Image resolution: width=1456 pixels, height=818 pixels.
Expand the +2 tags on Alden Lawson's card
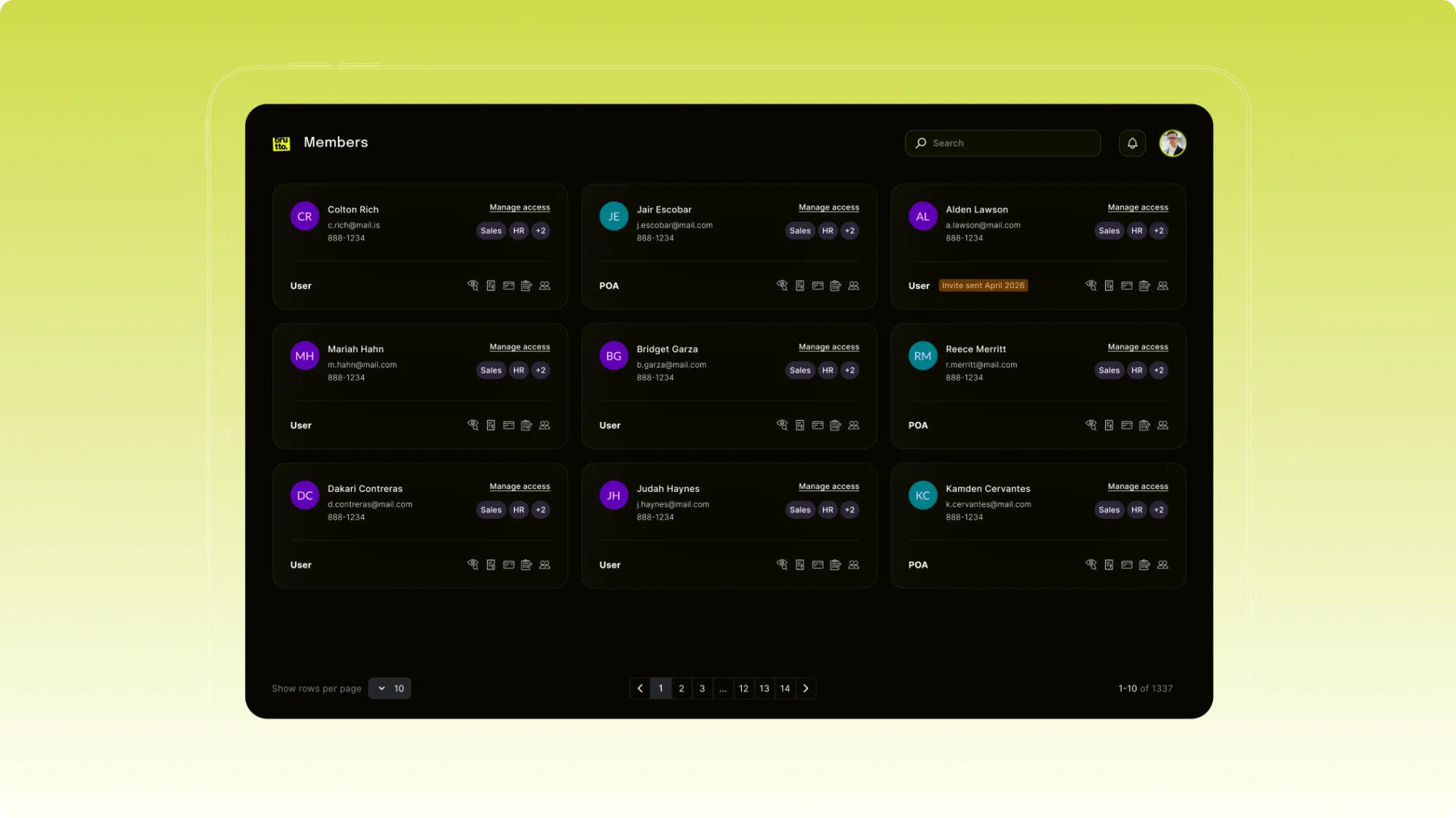(x=1159, y=231)
